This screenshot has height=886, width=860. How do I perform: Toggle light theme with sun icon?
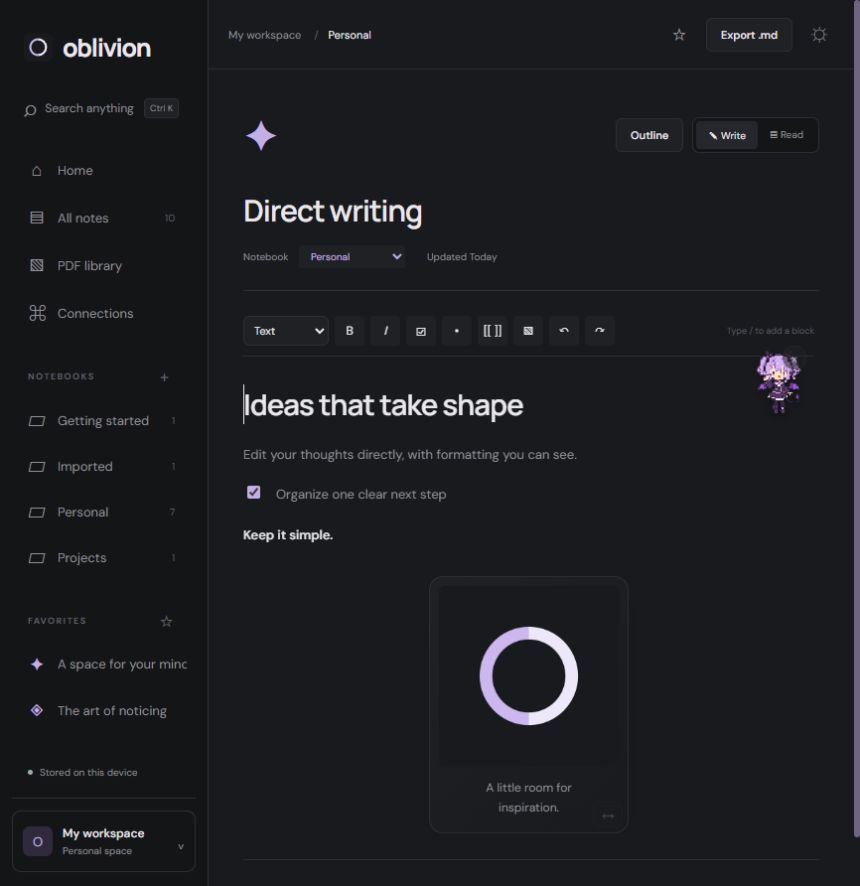pos(819,35)
